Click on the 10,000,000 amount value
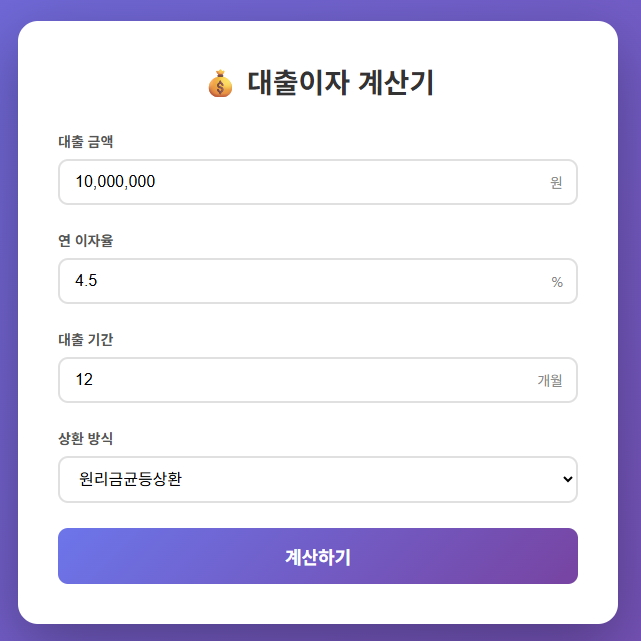 coord(115,182)
